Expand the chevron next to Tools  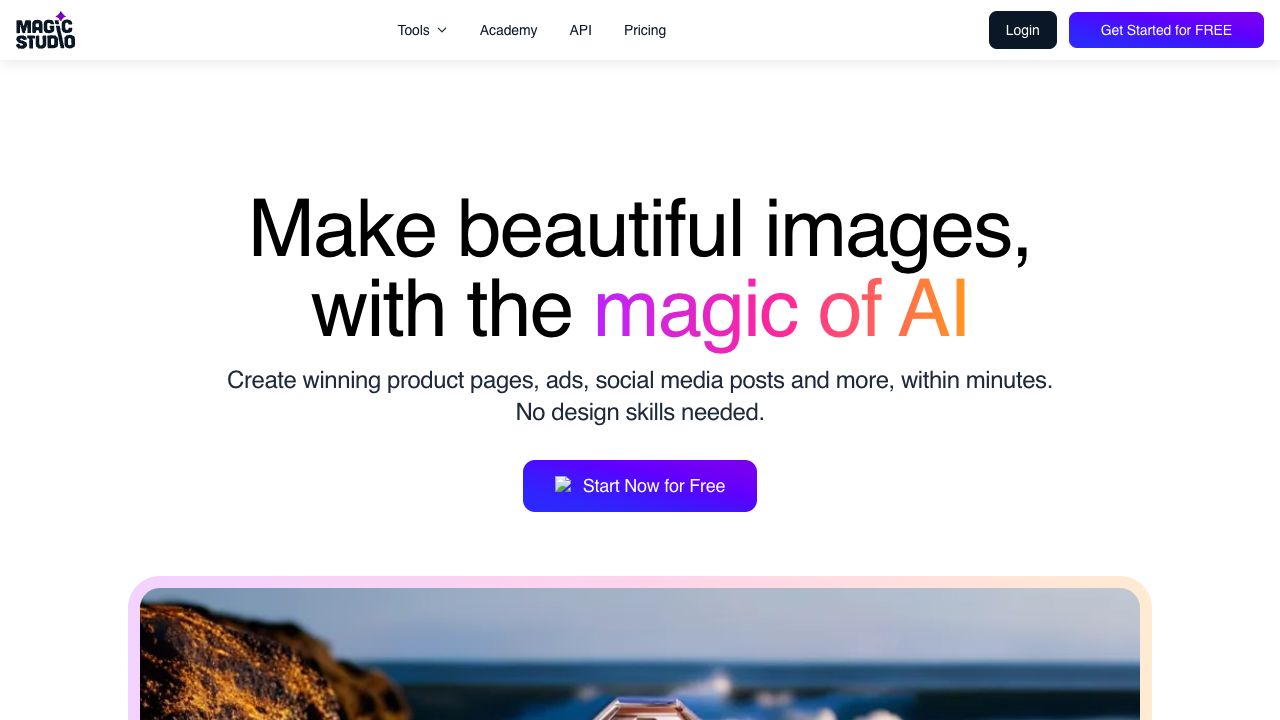pyautogui.click(x=442, y=30)
